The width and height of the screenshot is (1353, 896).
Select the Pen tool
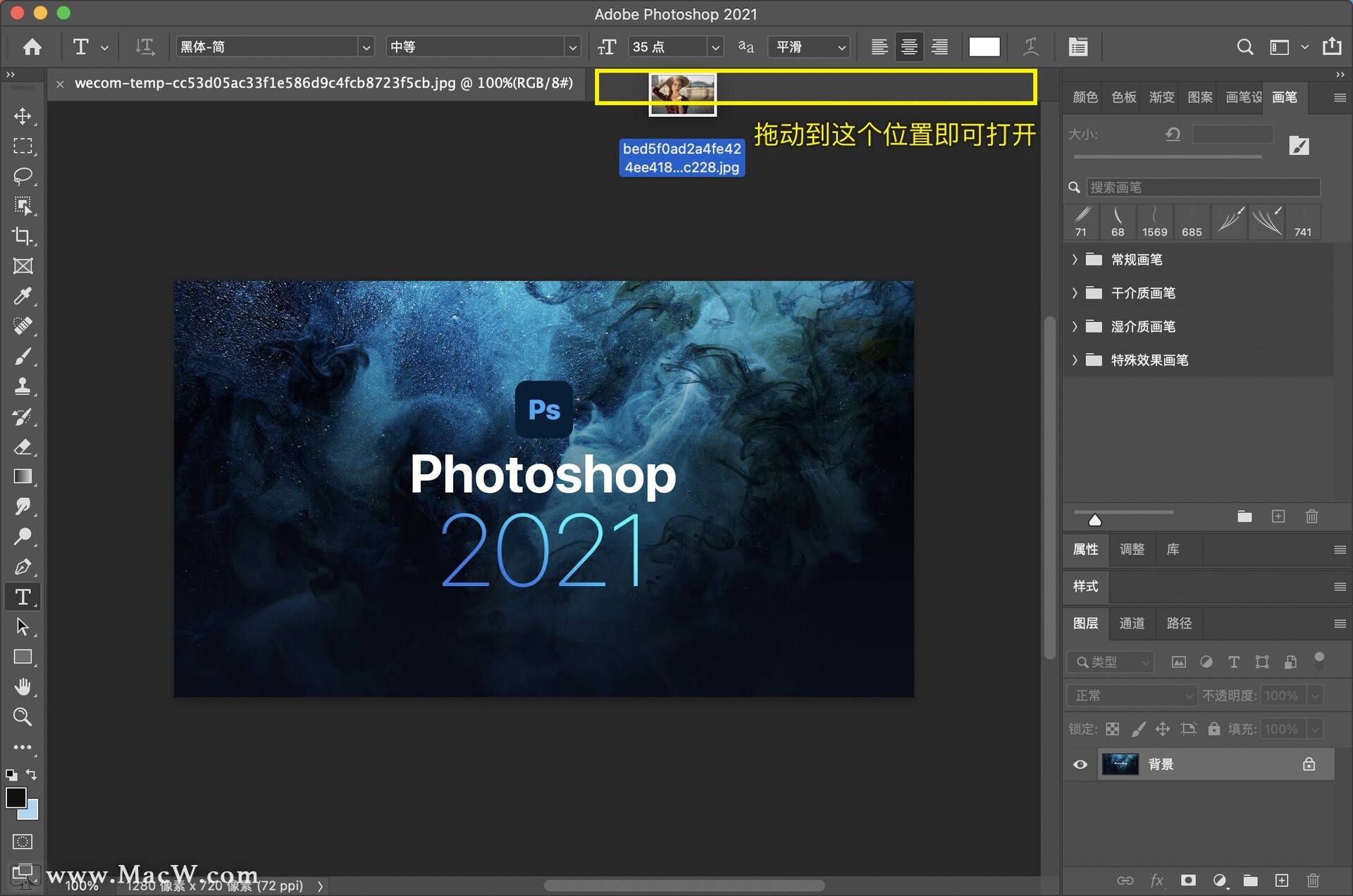(23, 566)
